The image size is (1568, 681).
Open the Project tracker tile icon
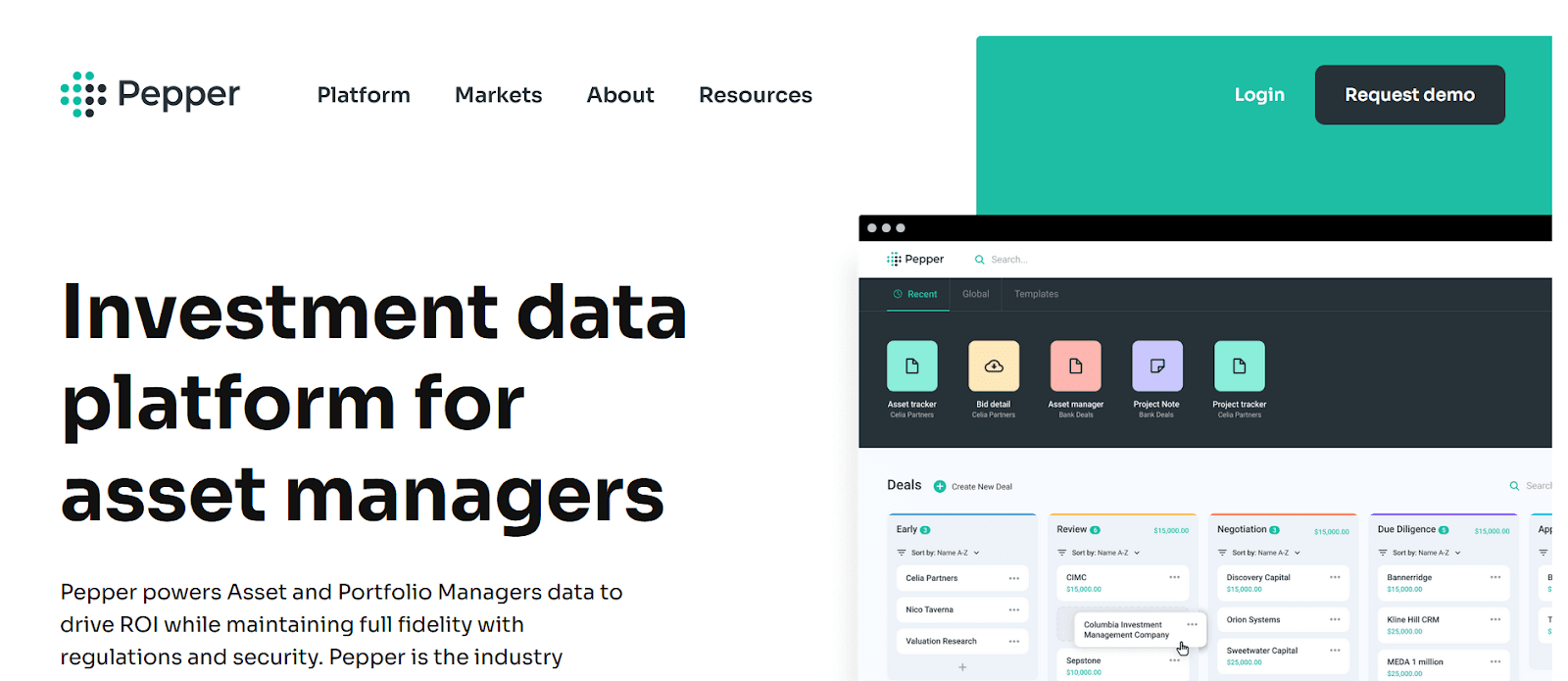(x=1240, y=366)
